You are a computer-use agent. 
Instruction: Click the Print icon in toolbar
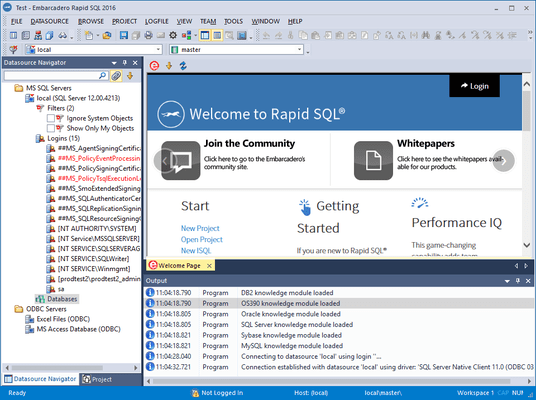(x=148, y=35)
